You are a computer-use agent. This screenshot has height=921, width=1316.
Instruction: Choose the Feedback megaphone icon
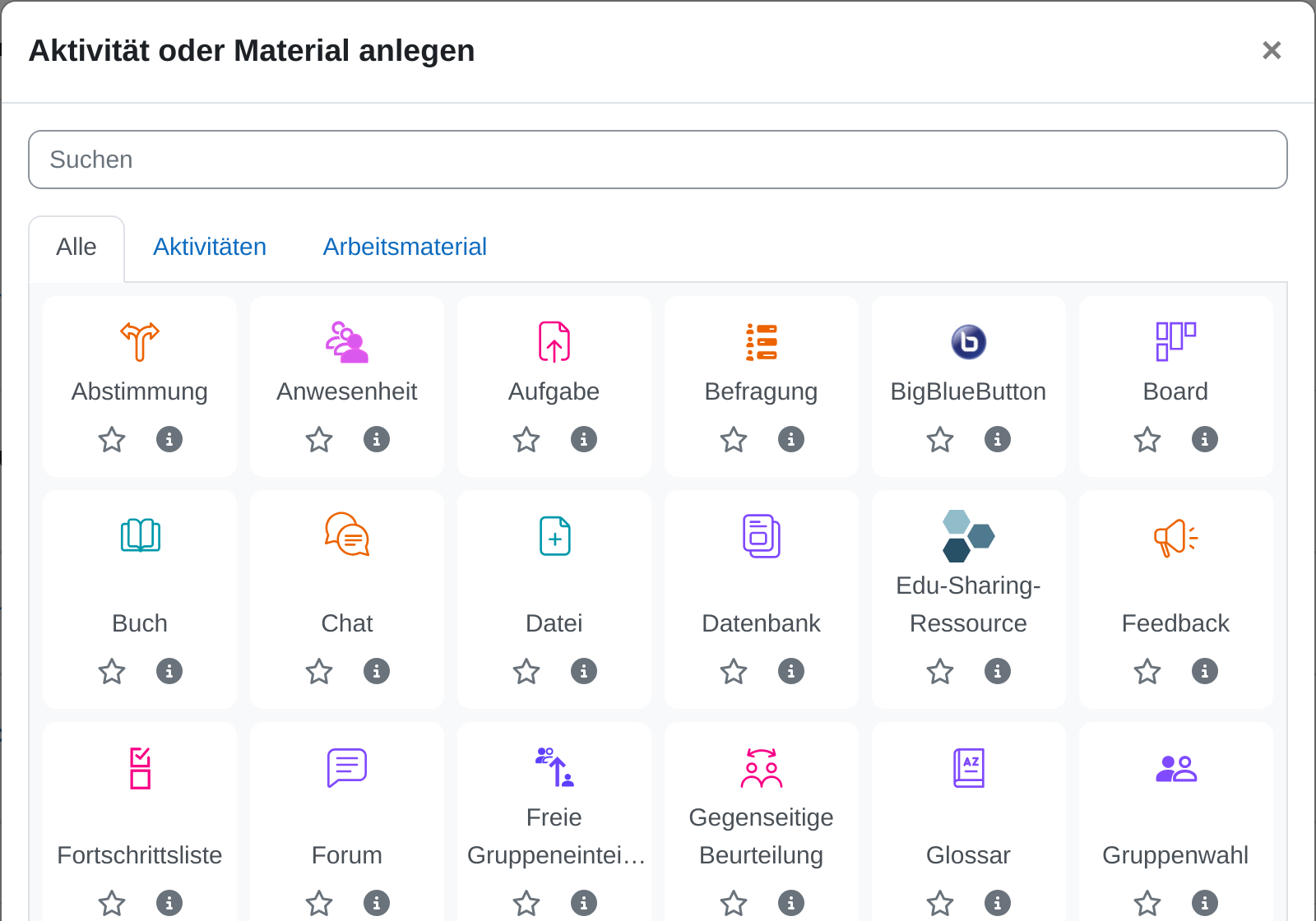pos(1176,537)
